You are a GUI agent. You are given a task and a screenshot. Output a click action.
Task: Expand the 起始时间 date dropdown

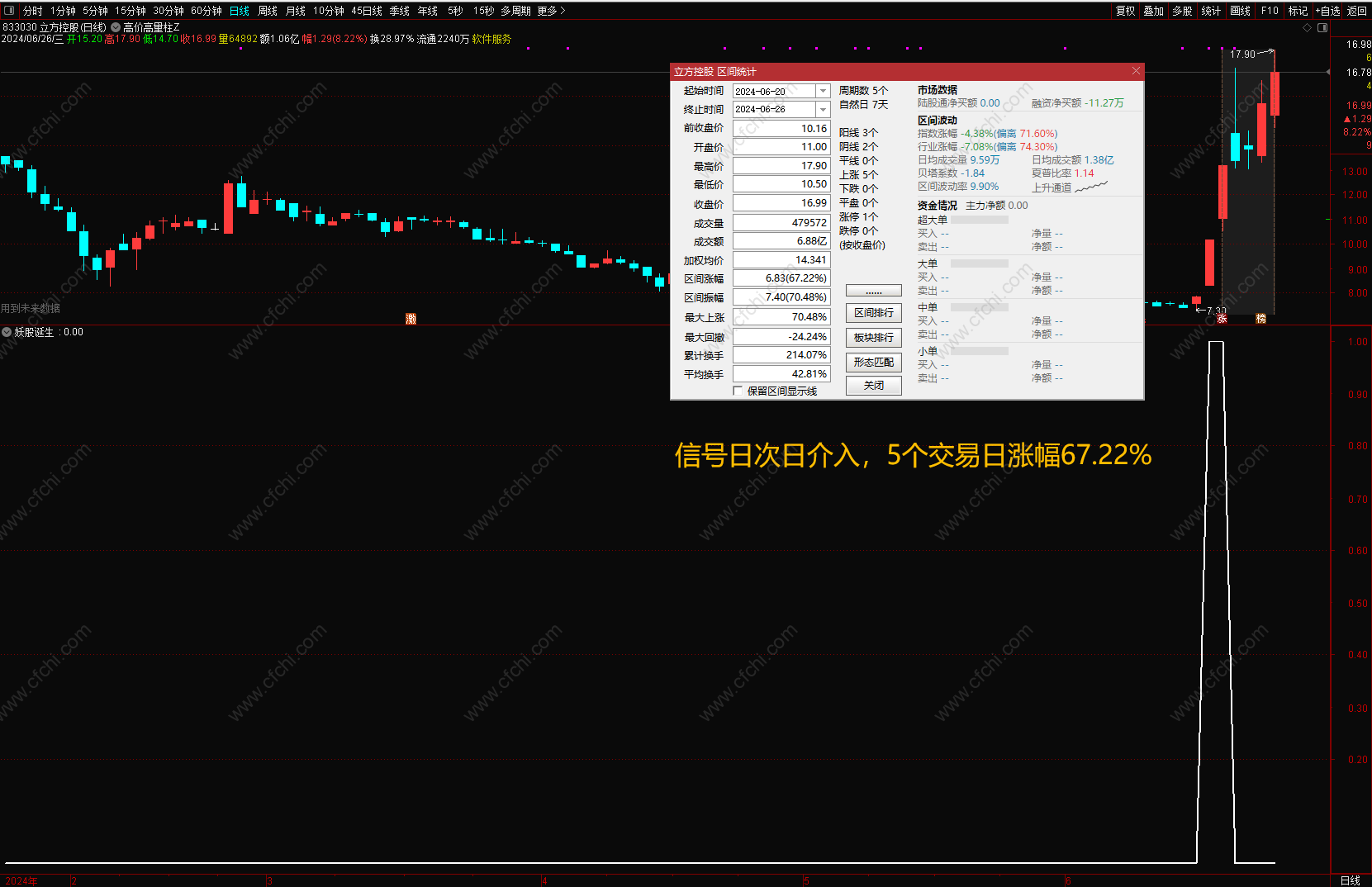tap(823, 91)
